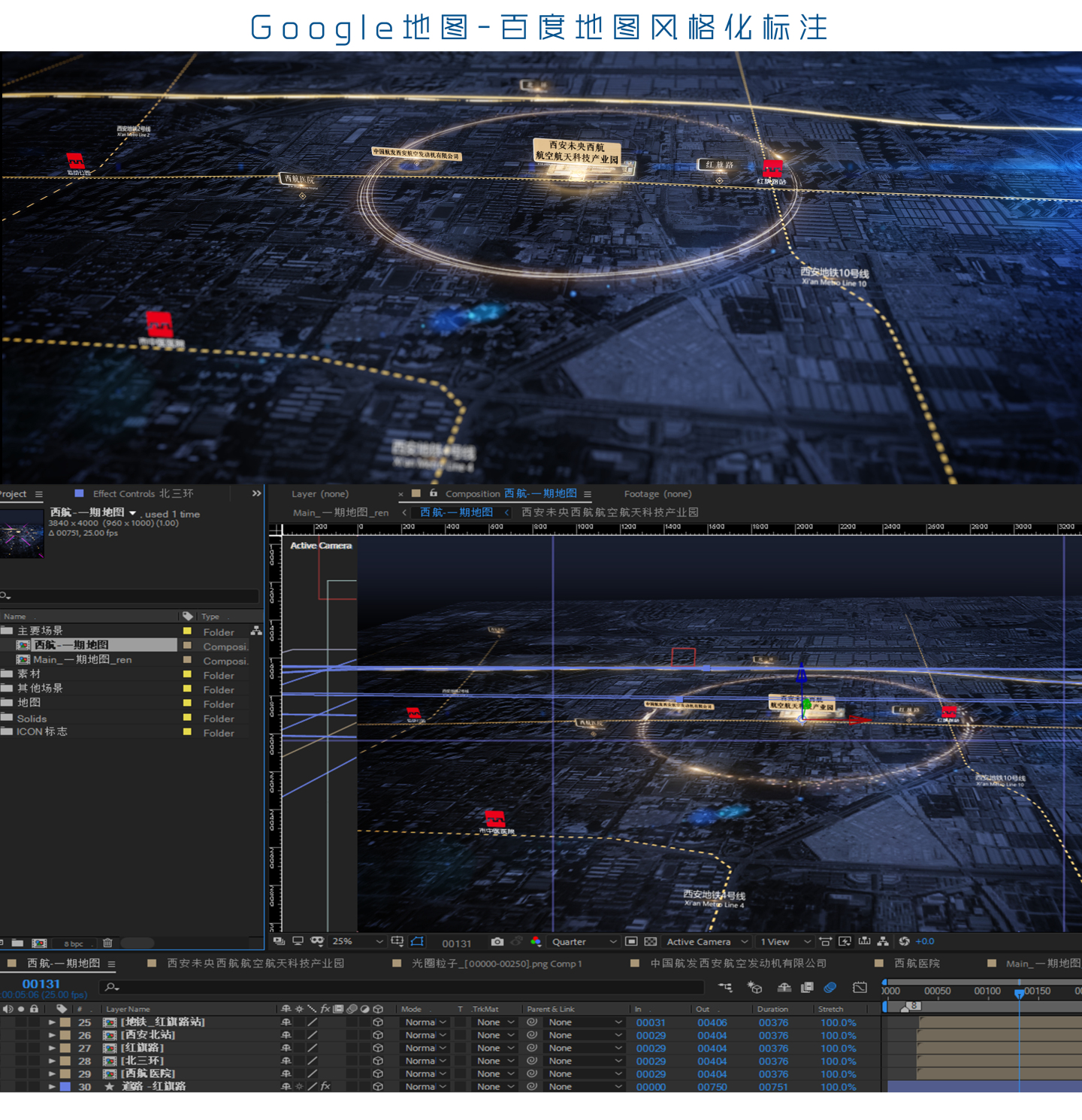Open the TrkMat dropdown for layer 28
This screenshot has width=1082, height=1120.
pos(494,1061)
